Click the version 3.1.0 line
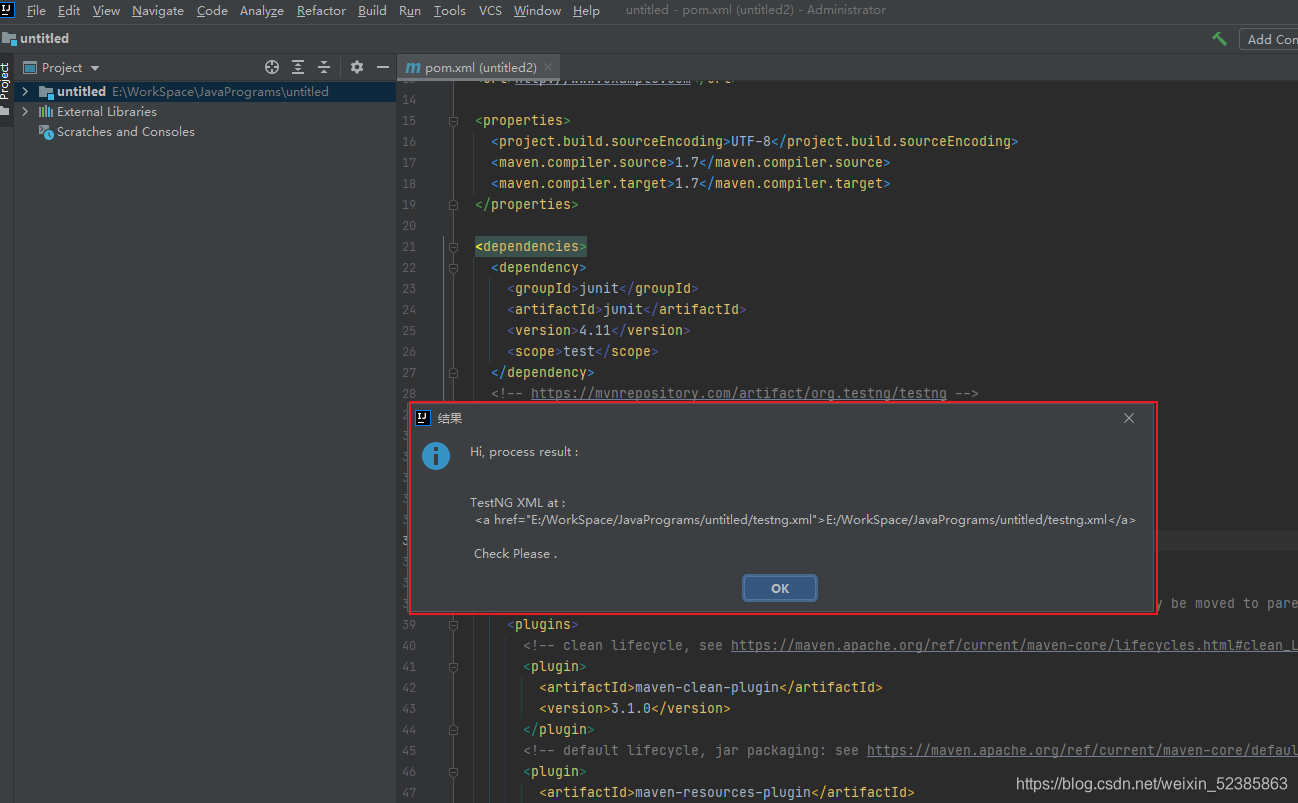This screenshot has width=1298, height=803. click(634, 708)
